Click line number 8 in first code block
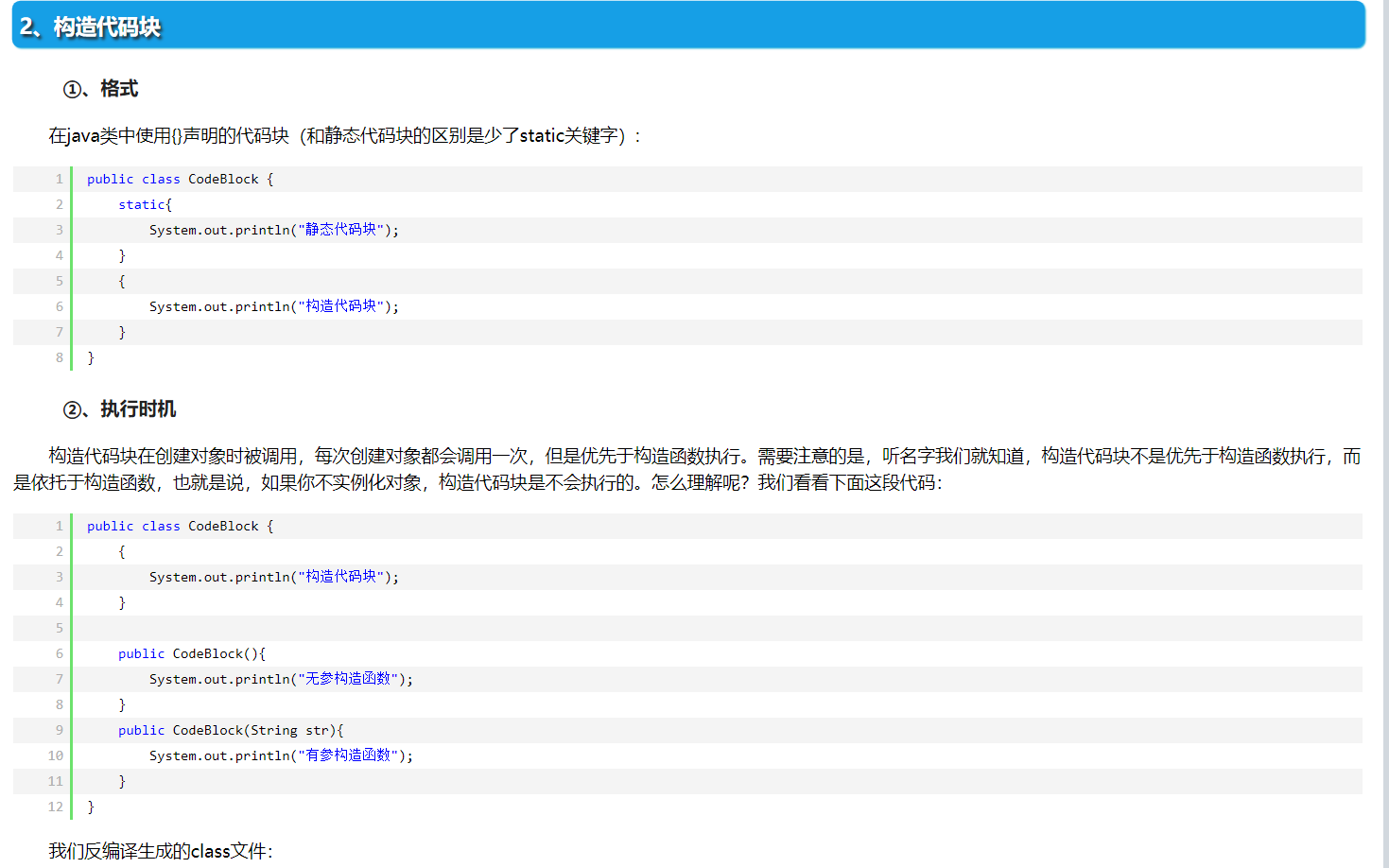The width and height of the screenshot is (1389, 868). 59,357
